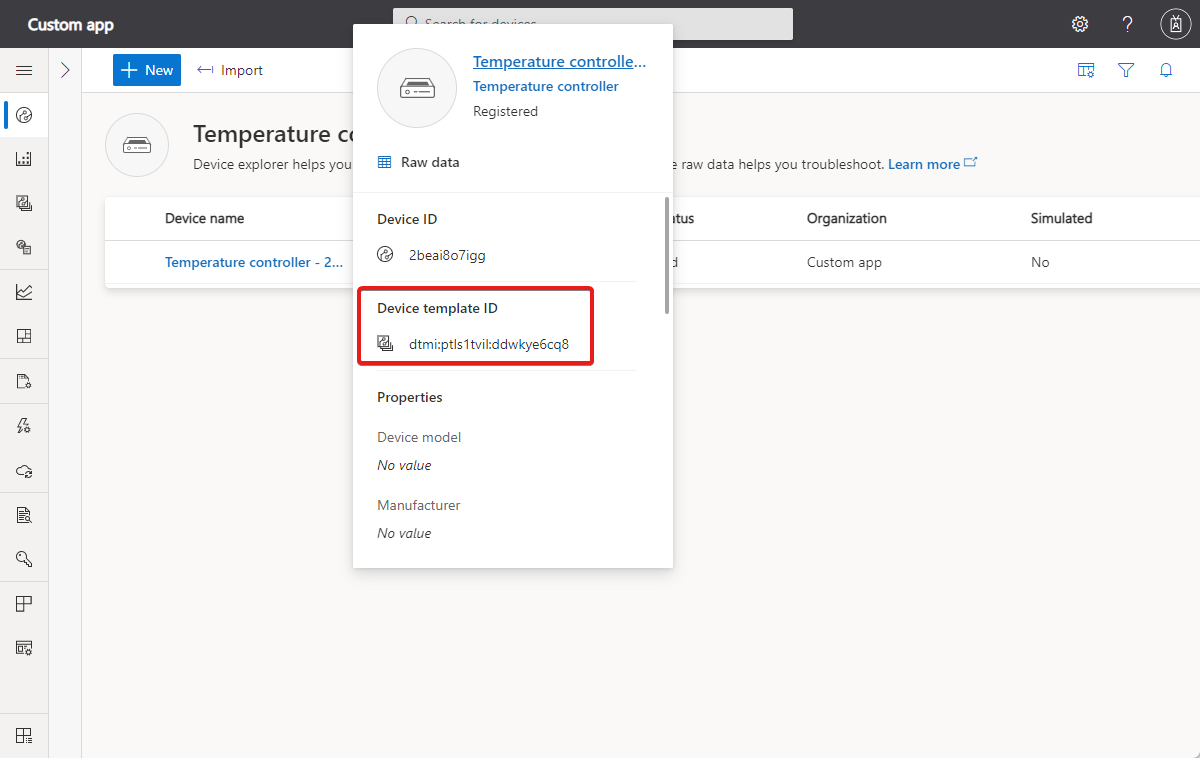The height and width of the screenshot is (758, 1200).
Task: Open Audit logs via the sidebar icon
Action: coord(24,514)
